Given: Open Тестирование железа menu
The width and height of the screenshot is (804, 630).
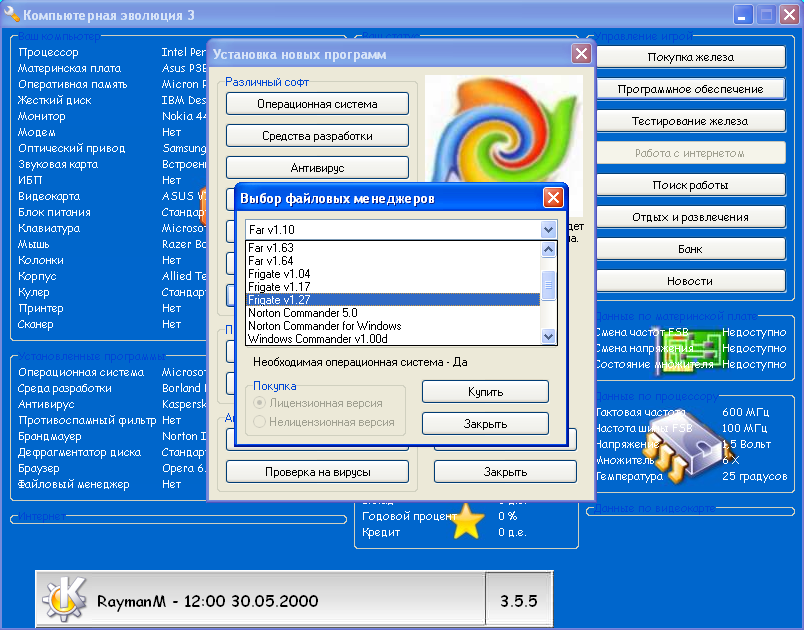Looking at the screenshot, I should click(x=691, y=121).
